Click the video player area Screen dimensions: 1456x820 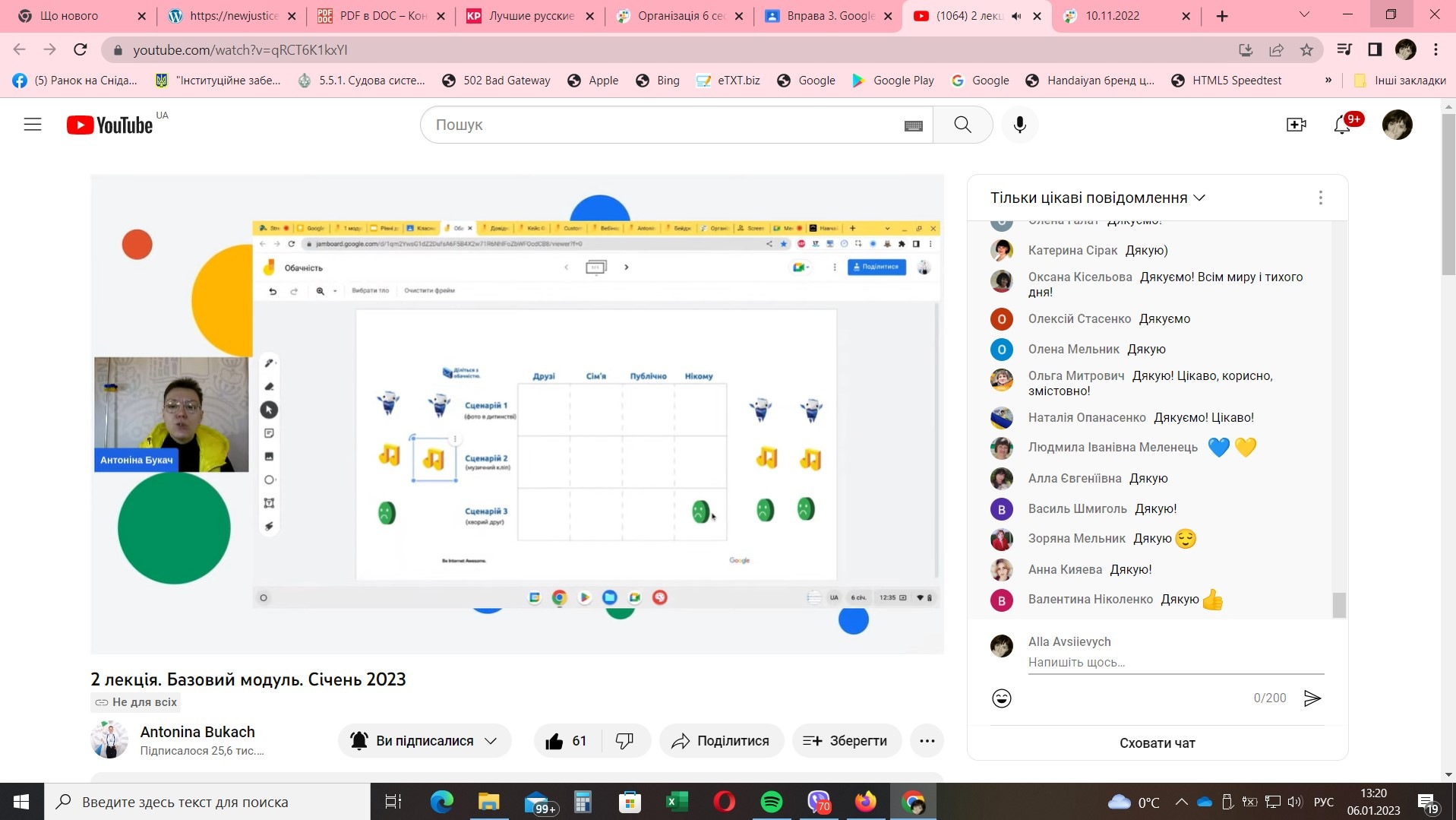pyautogui.click(x=516, y=414)
